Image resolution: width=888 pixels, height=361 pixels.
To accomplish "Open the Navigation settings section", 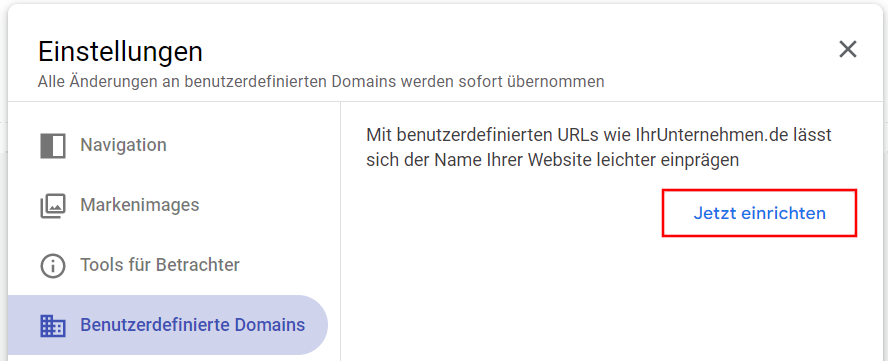I will [x=168, y=145].
